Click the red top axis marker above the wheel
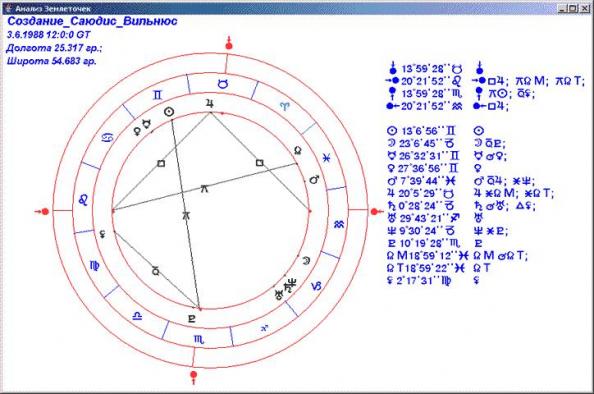 point(228,44)
